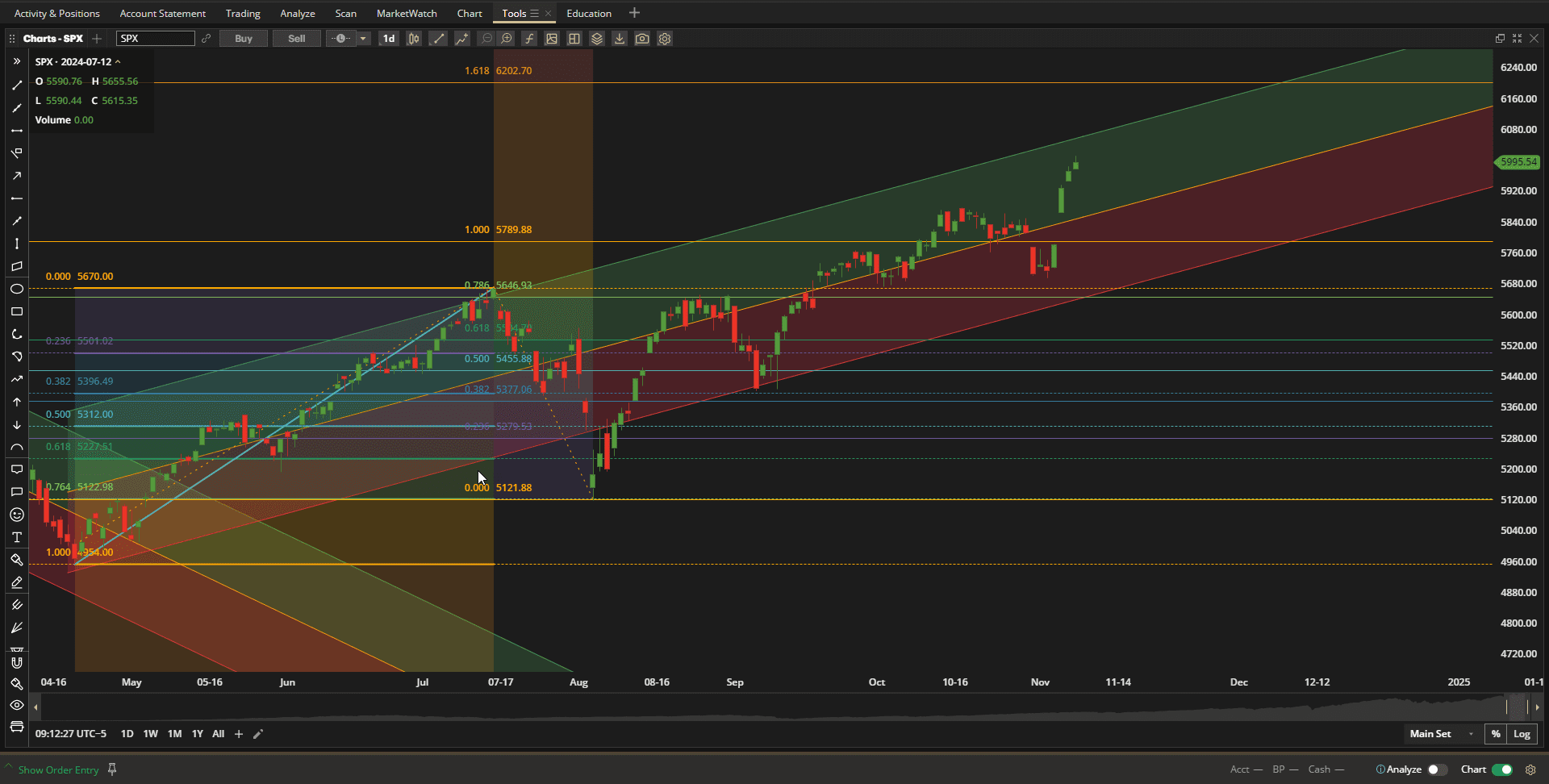Select the Fibonacci fan tool
Screen dimensions: 1549x784
16,627
